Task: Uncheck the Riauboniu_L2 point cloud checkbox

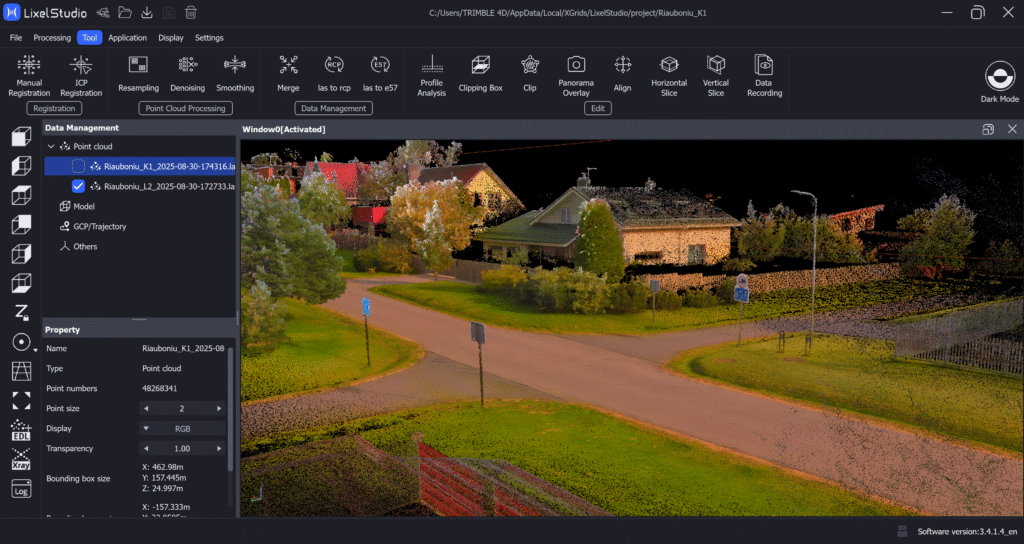Action: (79, 186)
